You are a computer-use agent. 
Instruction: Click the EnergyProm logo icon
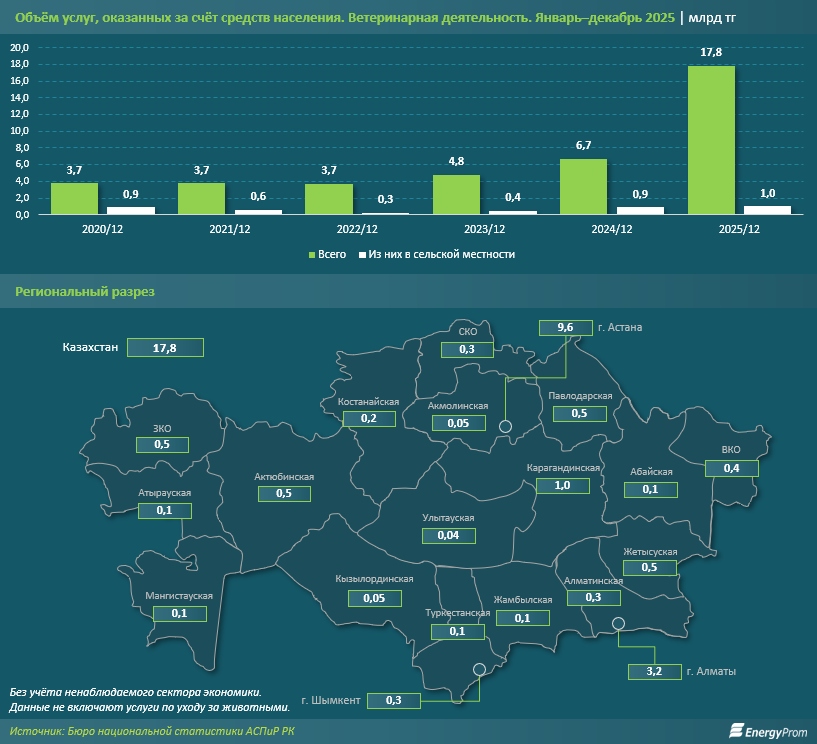[x=736, y=732]
